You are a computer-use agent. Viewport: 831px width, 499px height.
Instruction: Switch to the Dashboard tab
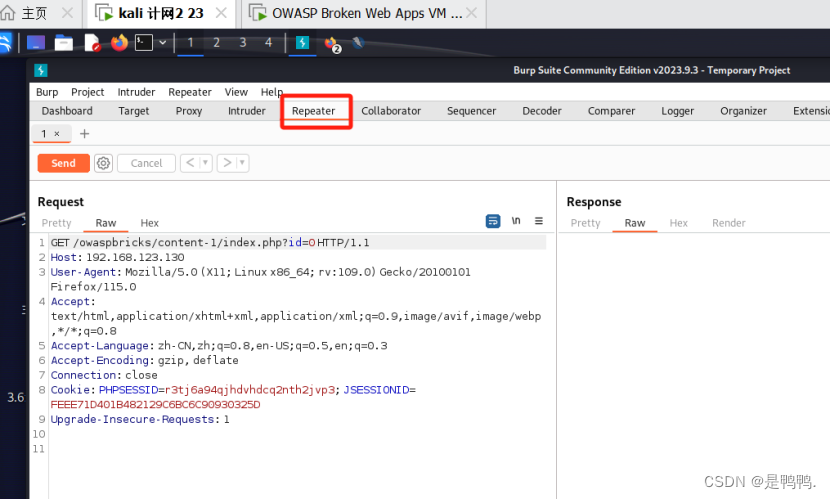click(67, 111)
